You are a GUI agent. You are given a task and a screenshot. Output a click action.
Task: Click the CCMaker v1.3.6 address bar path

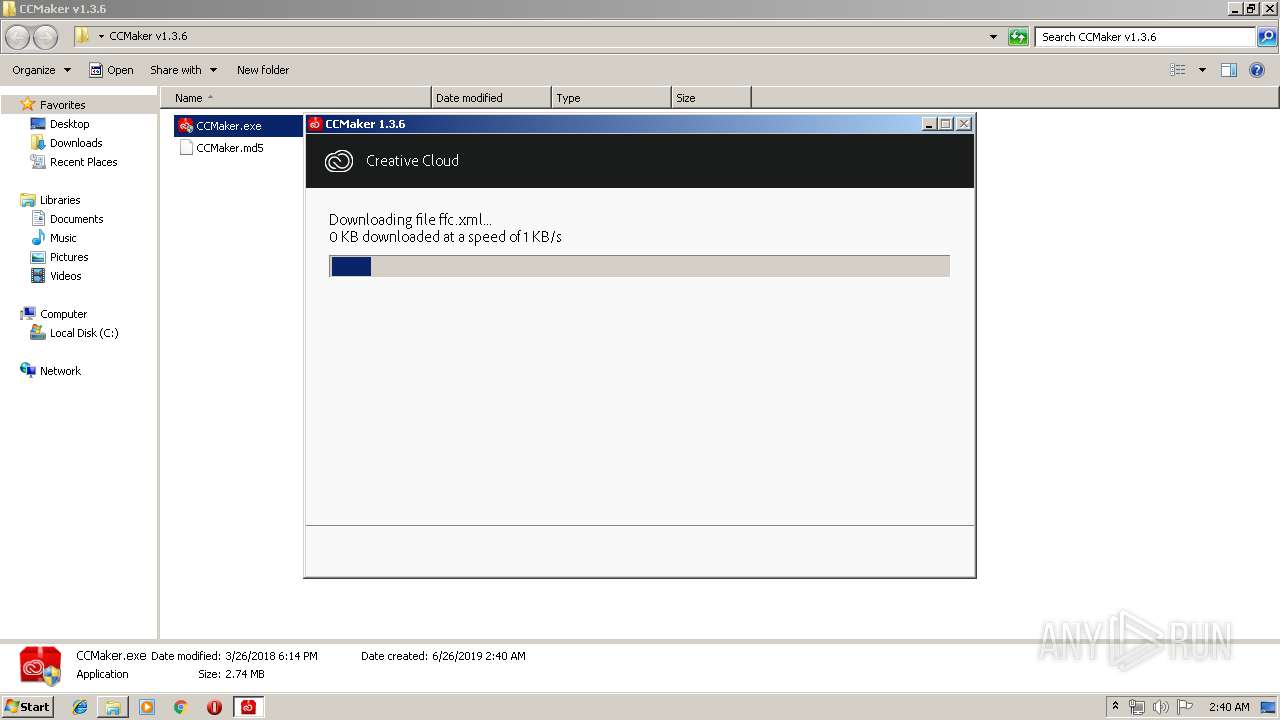coord(148,37)
